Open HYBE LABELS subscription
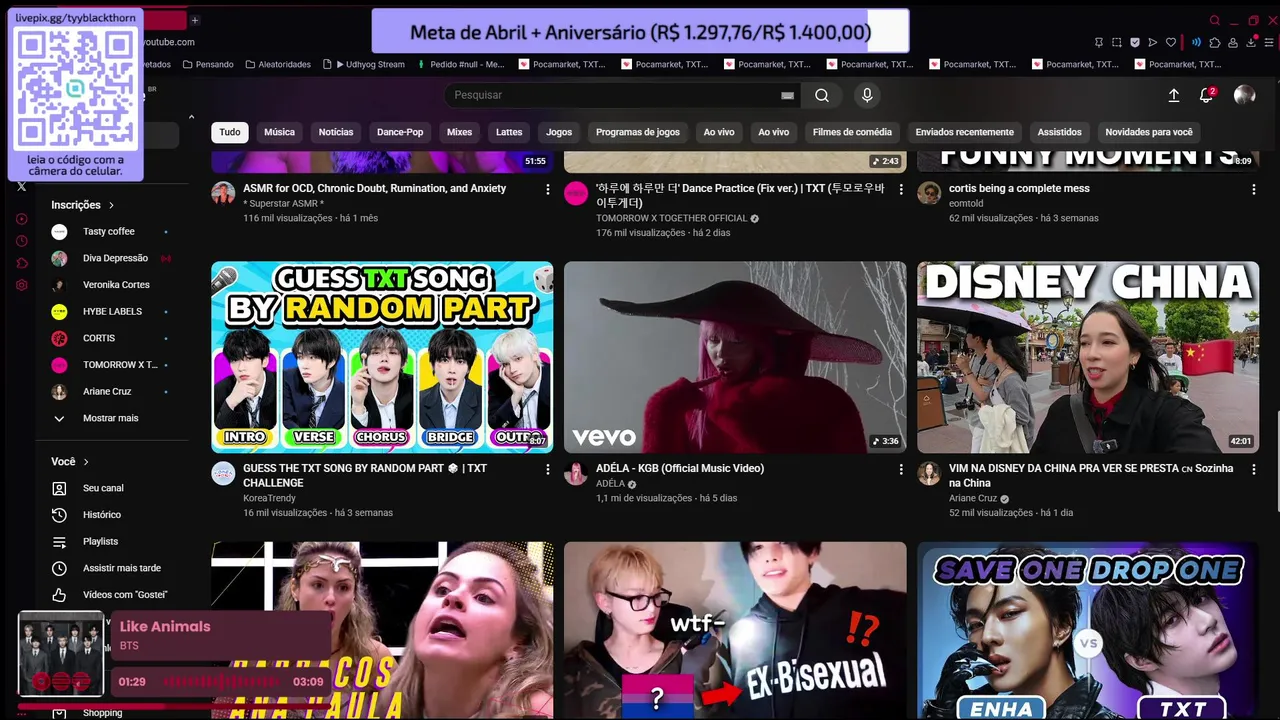Image resolution: width=1280 pixels, height=720 pixels. (110, 311)
